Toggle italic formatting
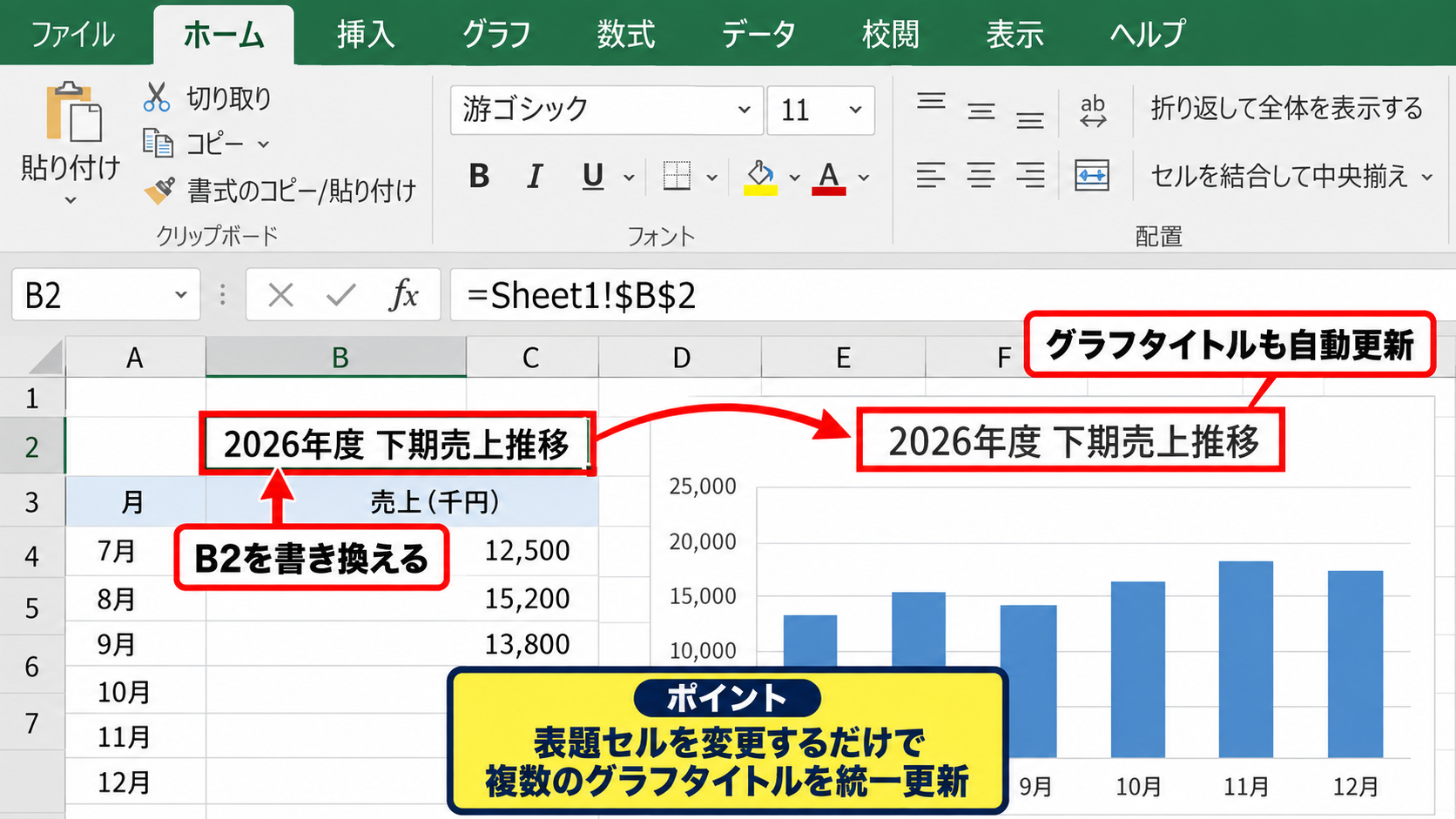The image size is (1456, 819). pyautogui.click(x=535, y=177)
